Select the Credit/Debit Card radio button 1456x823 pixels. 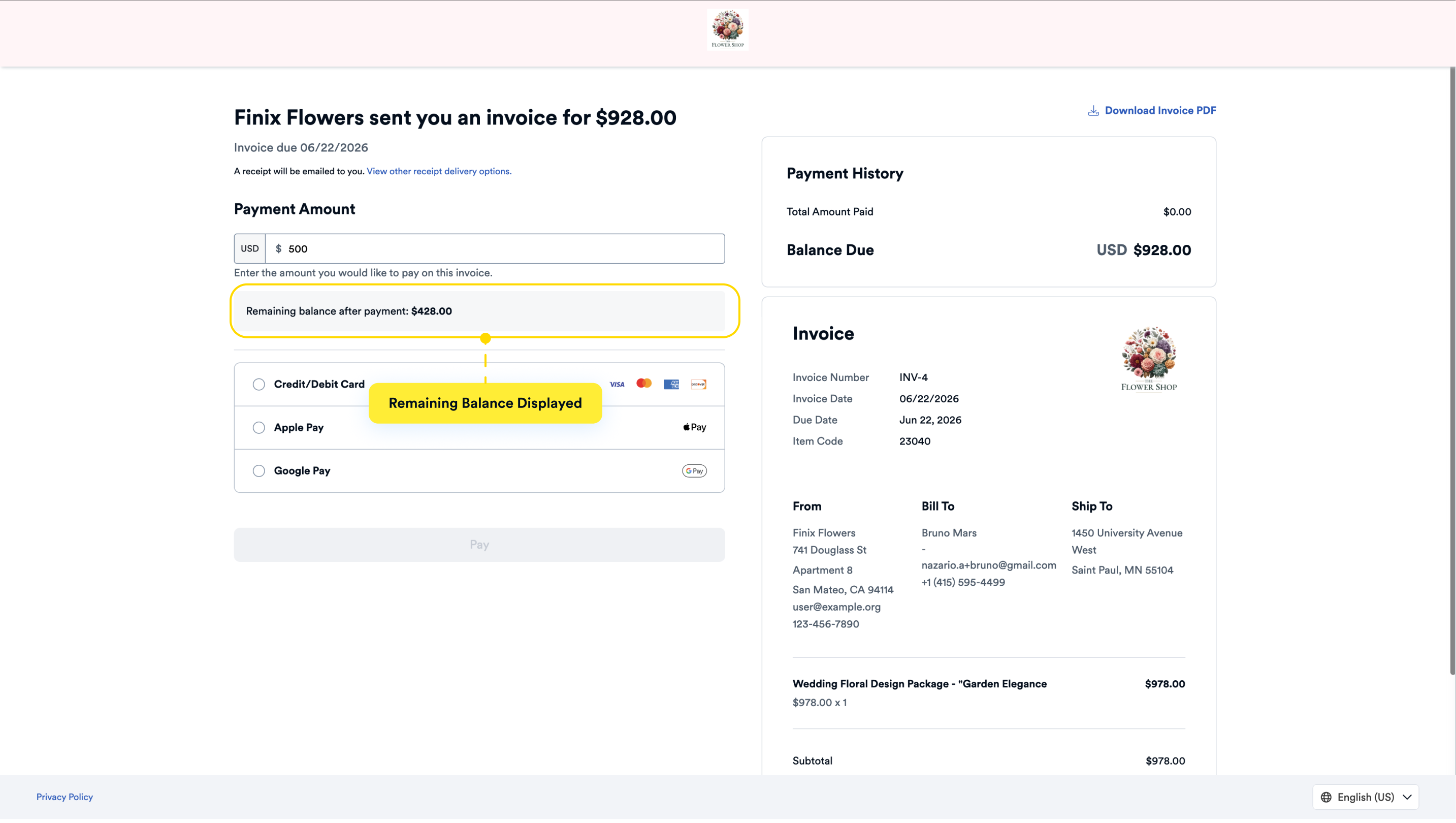pyautogui.click(x=259, y=385)
